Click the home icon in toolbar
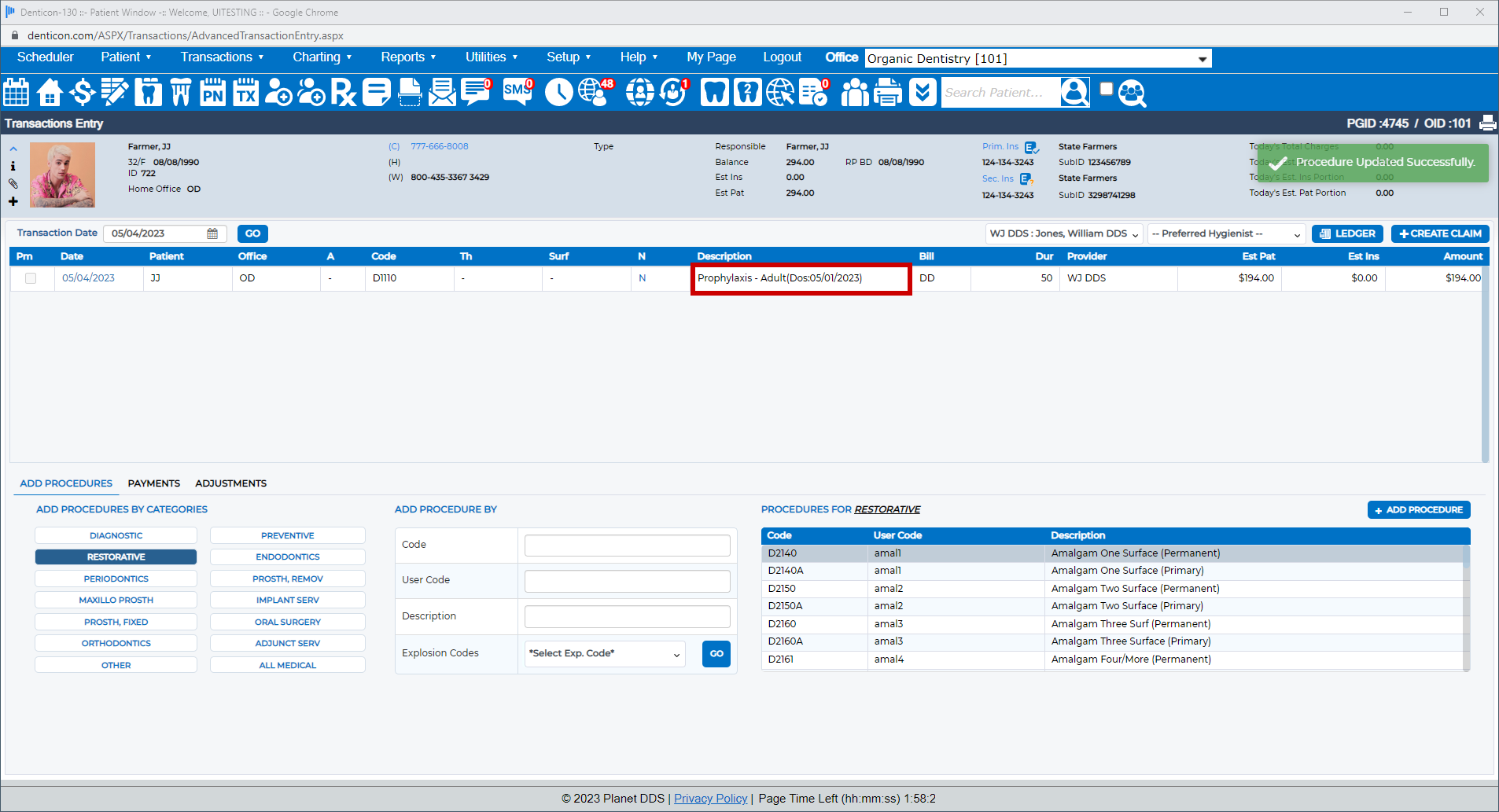Screen dimensions: 1499x812 [x=50, y=93]
